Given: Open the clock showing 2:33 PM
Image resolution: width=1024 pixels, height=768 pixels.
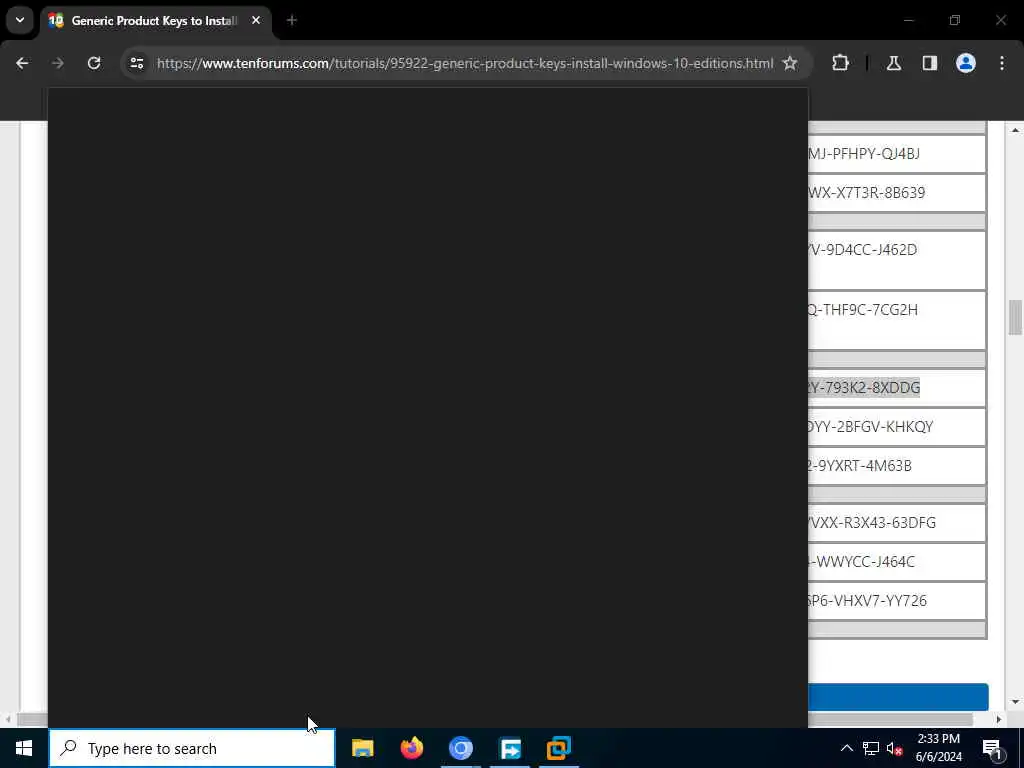Looking at the screenshot, I should [939, 748].
